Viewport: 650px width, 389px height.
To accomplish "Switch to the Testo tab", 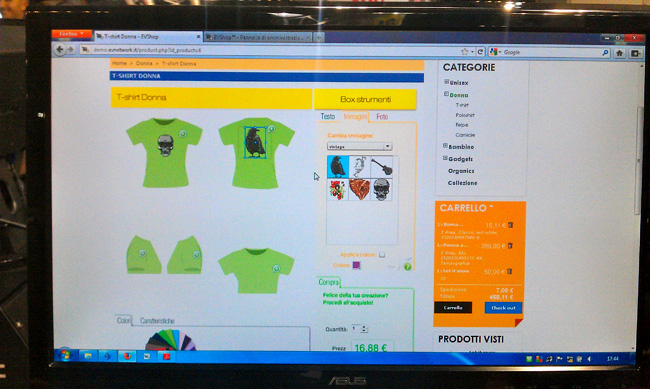I will 327,117.
